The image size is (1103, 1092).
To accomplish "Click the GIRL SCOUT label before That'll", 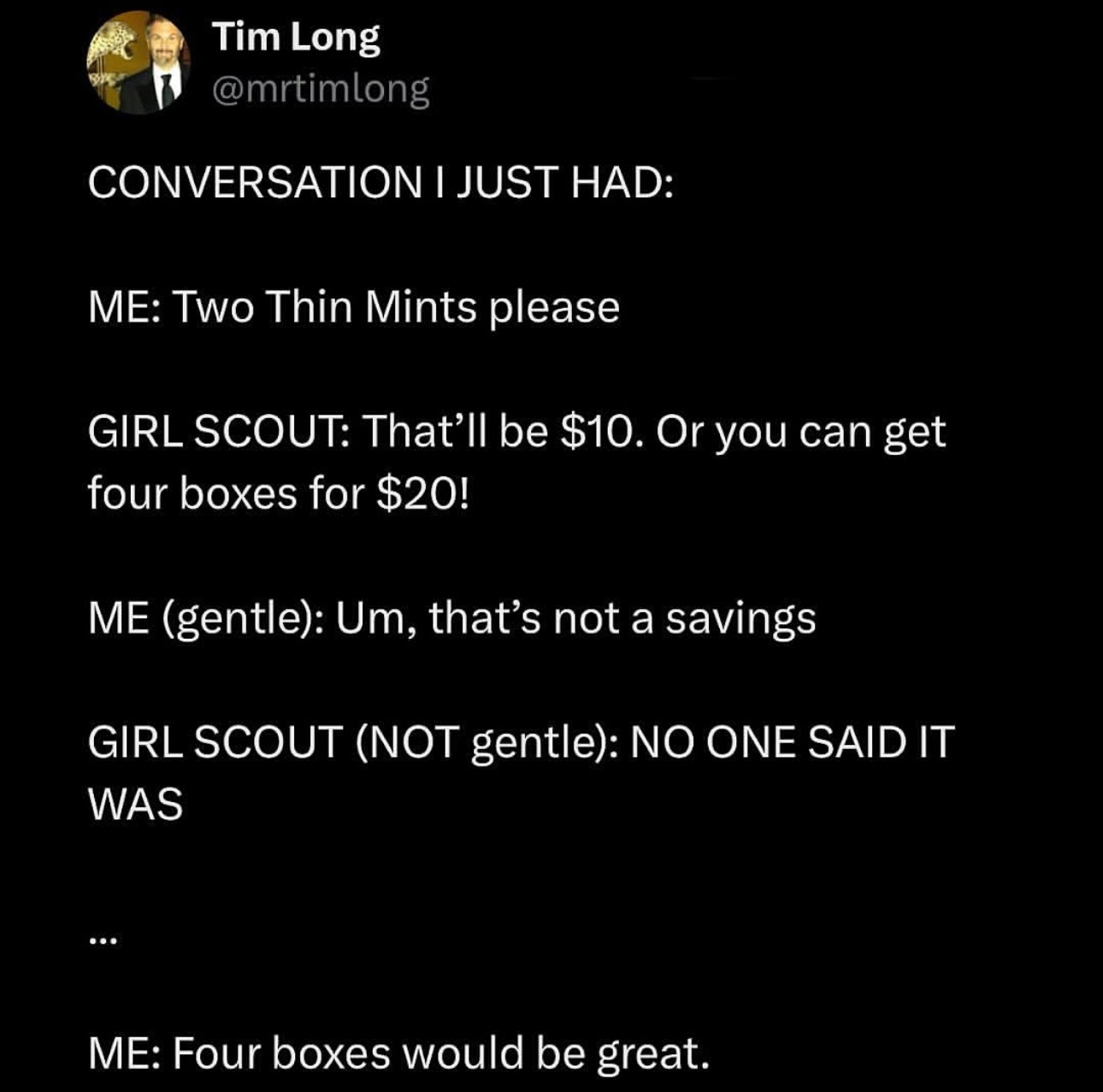I will point(218,432).
